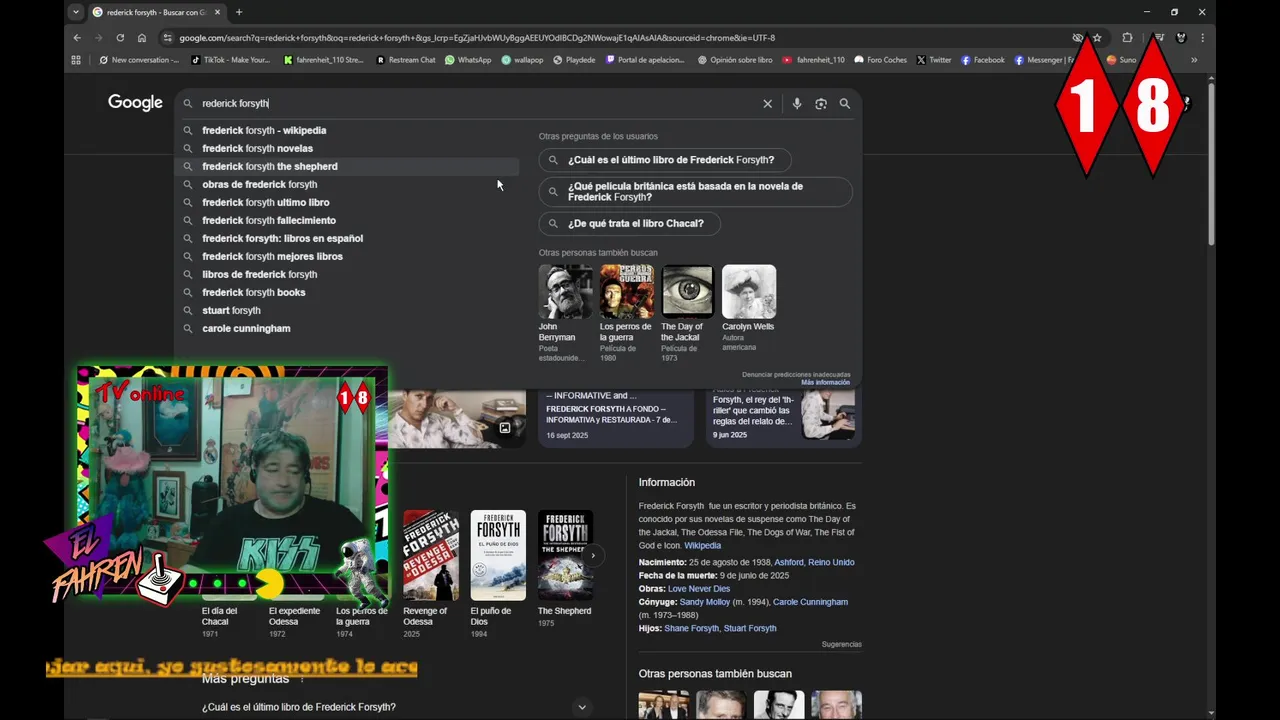Screen dimensions: 1280x720
Task: Open the Playdede bookmark
Action: [574, 60]
